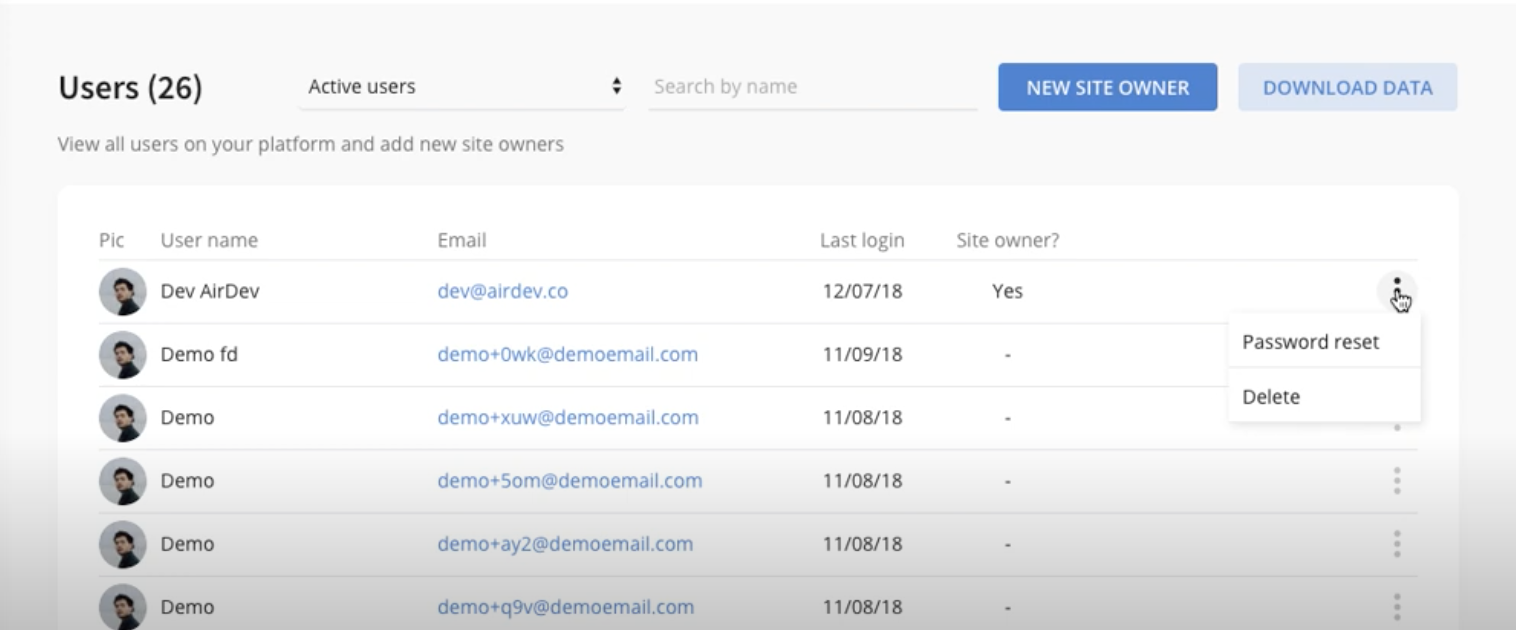Click the avatar beside the demo+xuw user
Image resolution: width=1516 pixels, height=630 pixels.
pyautogui.click(x=122, y=418)
